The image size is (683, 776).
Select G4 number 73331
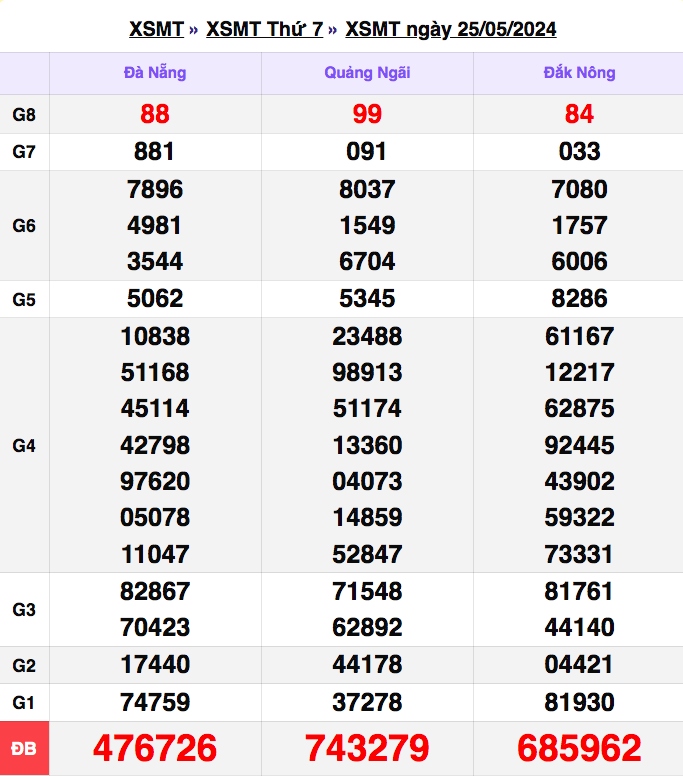pyautogui.click(x=579, y=554)
